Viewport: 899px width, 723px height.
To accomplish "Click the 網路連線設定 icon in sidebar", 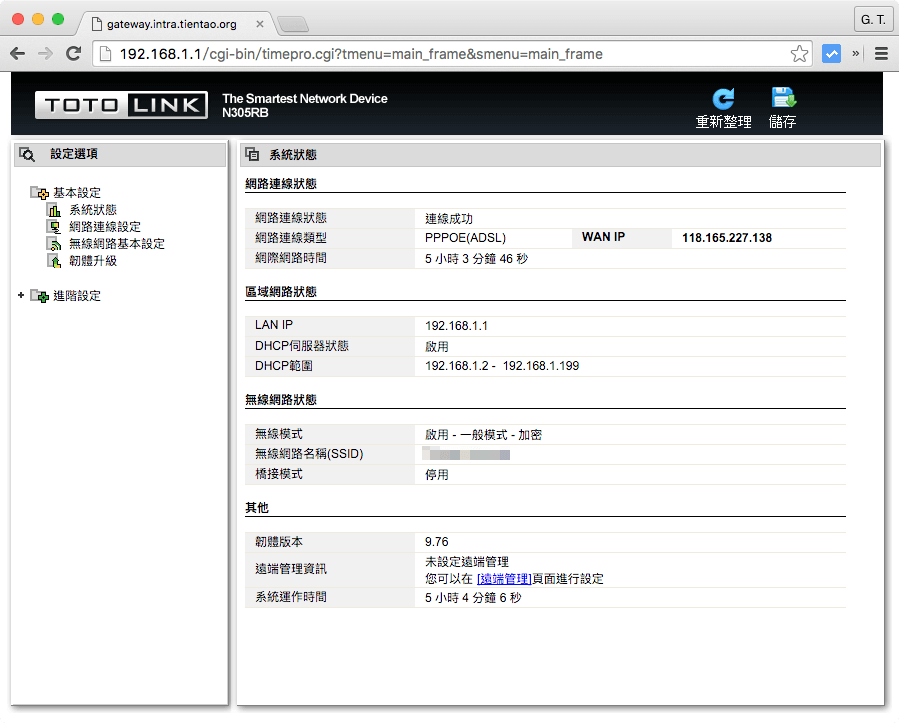I will pyautogui.click(x=54, y=227).
